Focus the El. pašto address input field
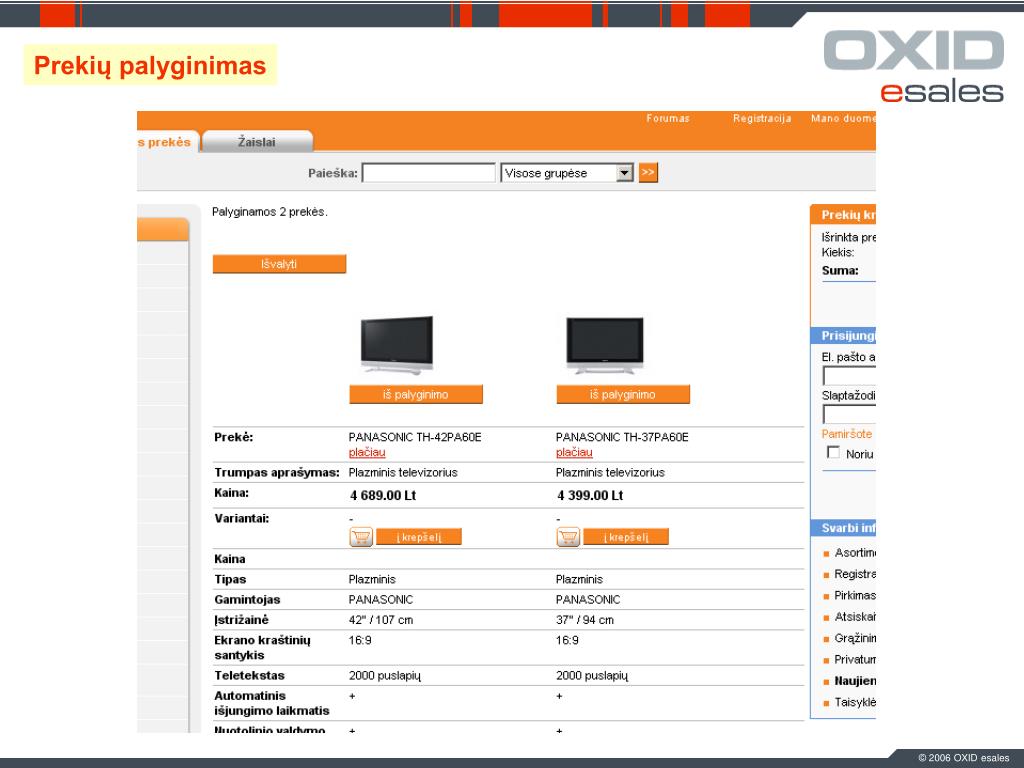Image resolution: width=1024 pixels, height=768 pixels. point(849,376)
